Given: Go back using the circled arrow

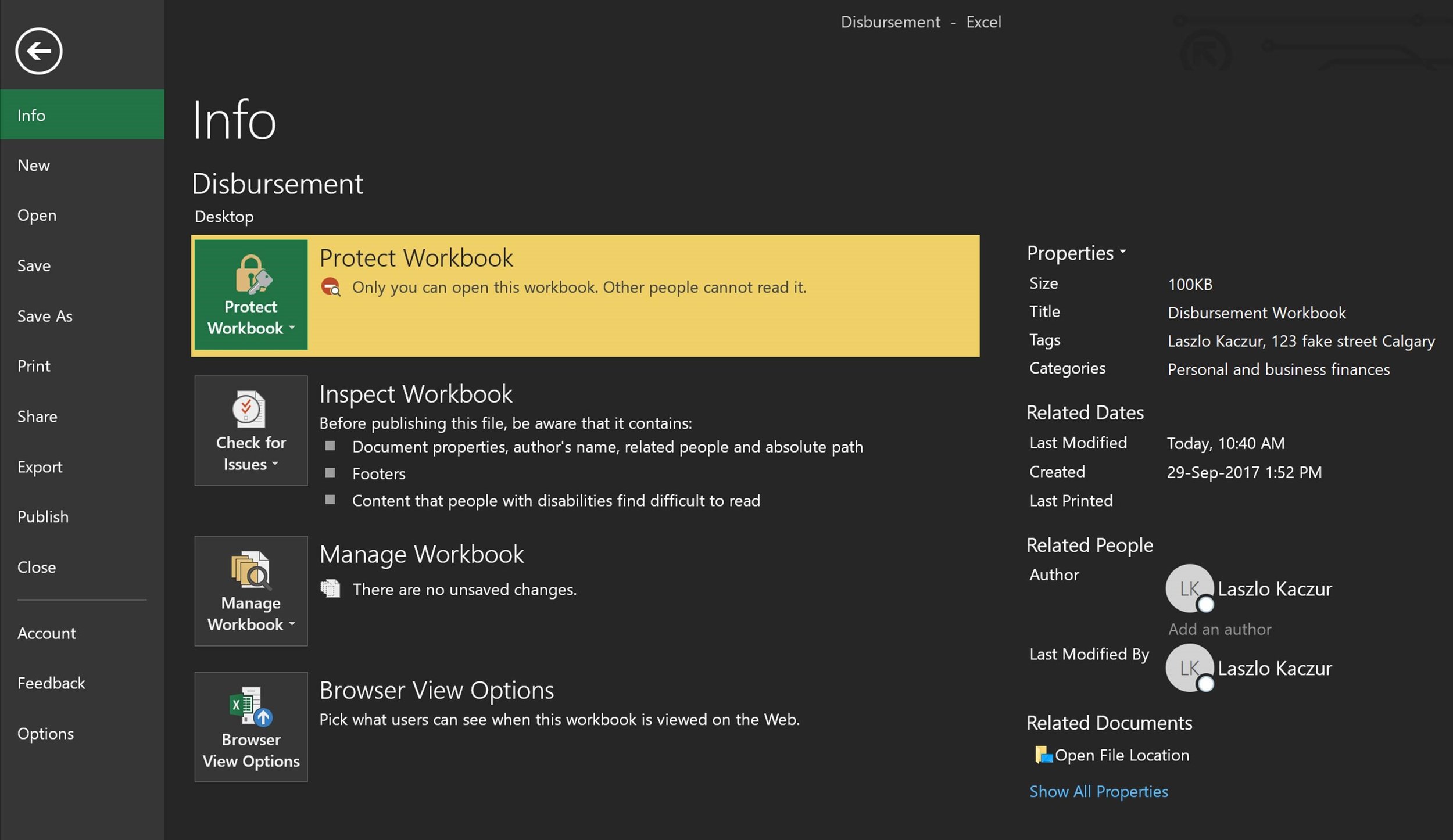Looking at the screenshot, I should click(x=38, y=51).
